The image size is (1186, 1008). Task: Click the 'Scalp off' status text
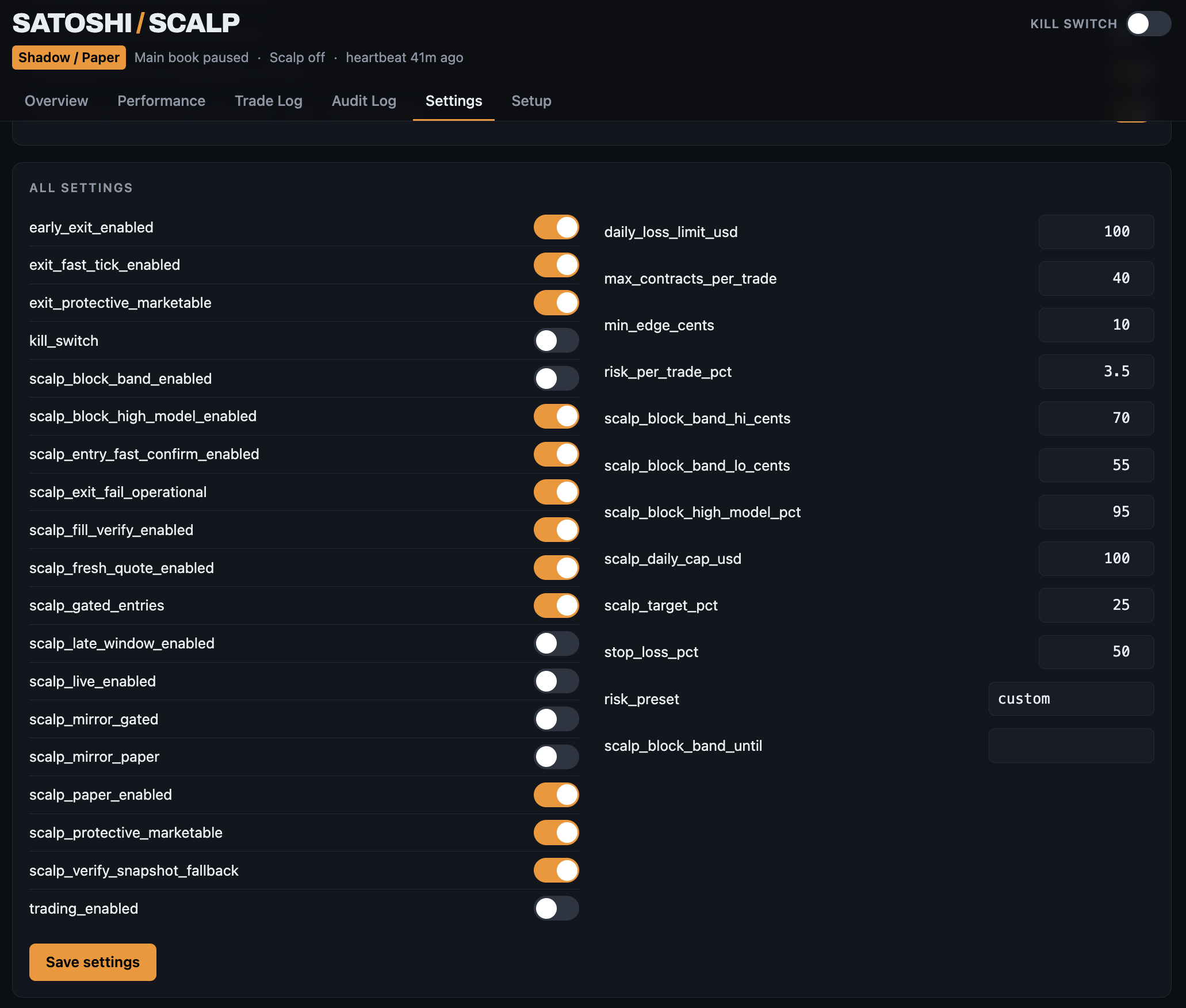[x=297, y=58]
